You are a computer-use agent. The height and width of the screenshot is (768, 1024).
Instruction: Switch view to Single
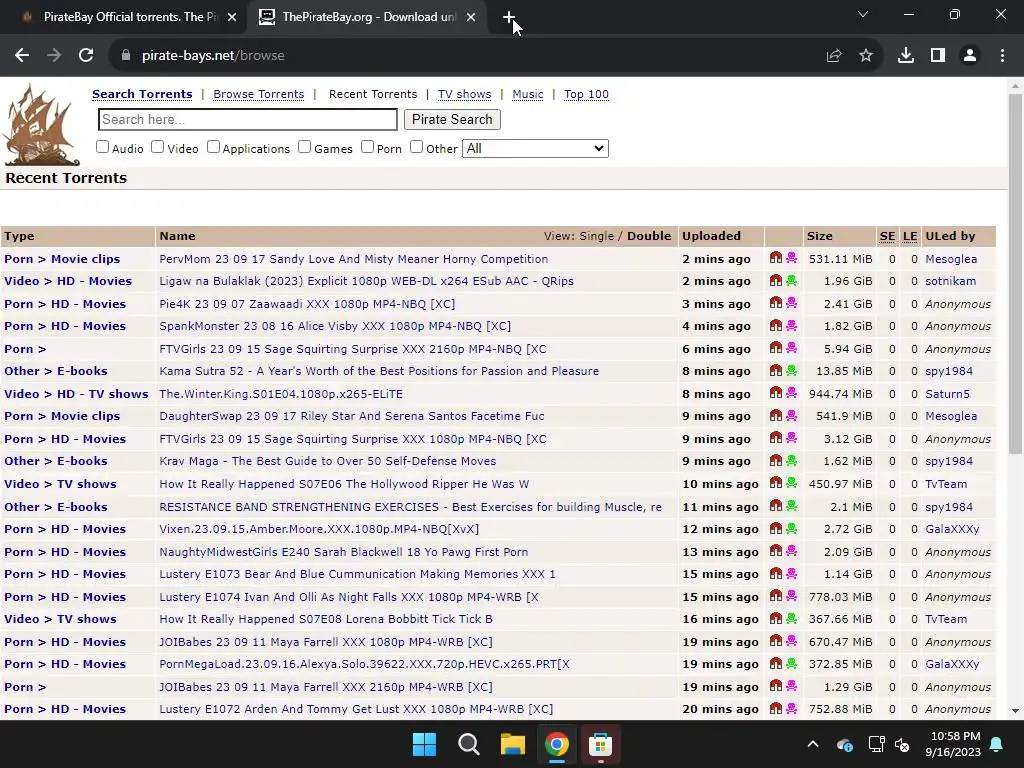click(x=596, y=236)
